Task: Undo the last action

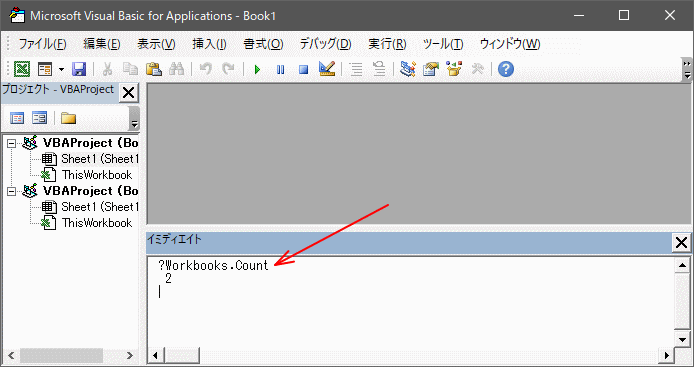Action: coord(205,69)
